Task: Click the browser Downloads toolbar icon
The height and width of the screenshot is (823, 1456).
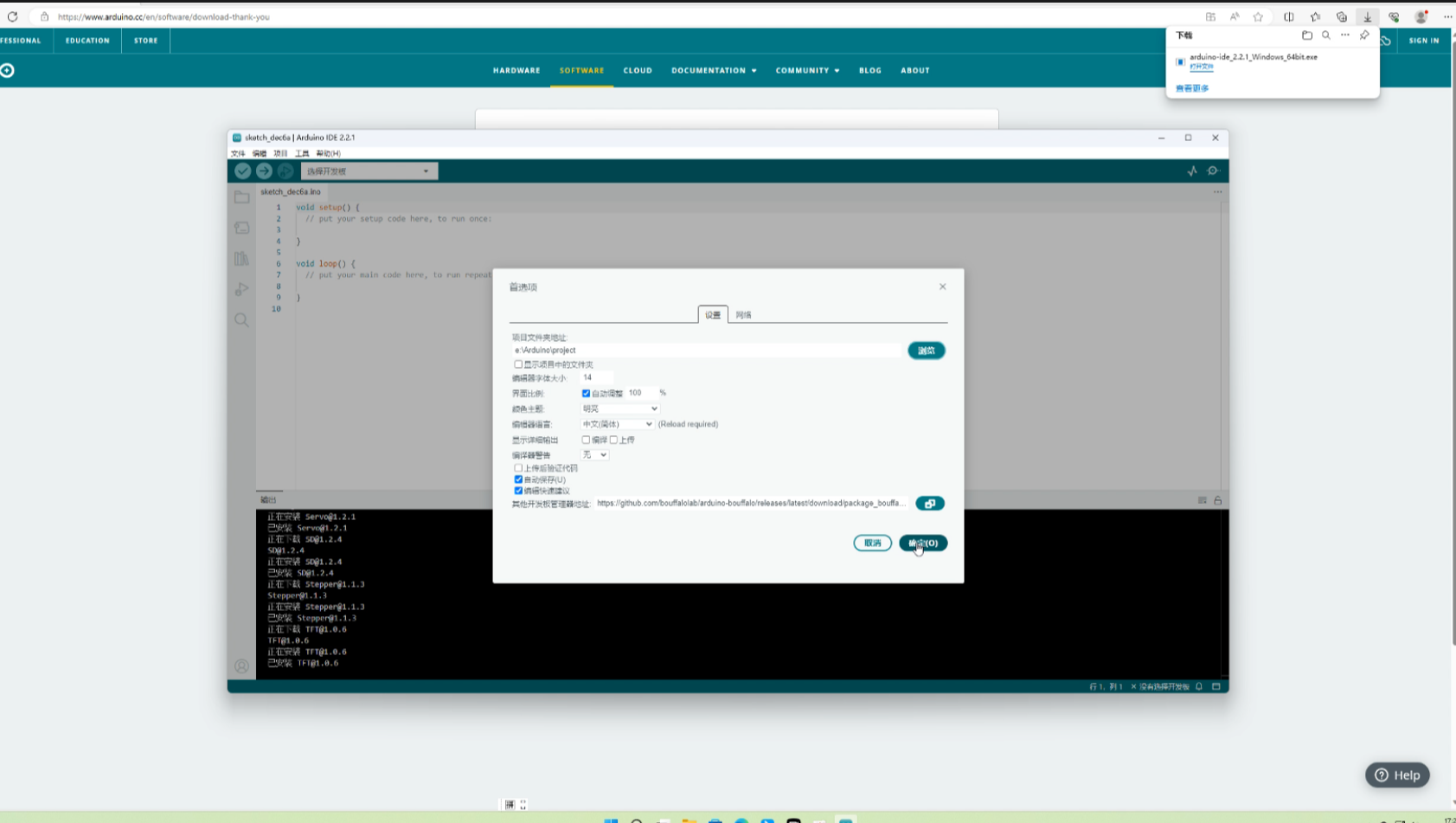Action: coord(1368,16)
